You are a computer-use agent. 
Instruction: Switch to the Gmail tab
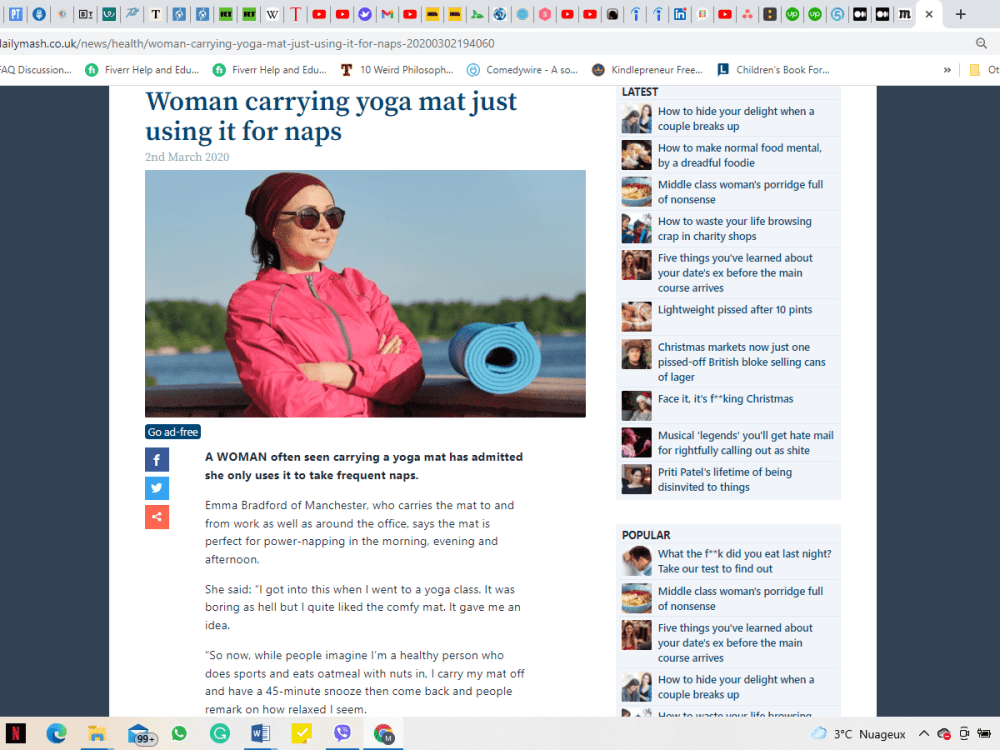387,14
